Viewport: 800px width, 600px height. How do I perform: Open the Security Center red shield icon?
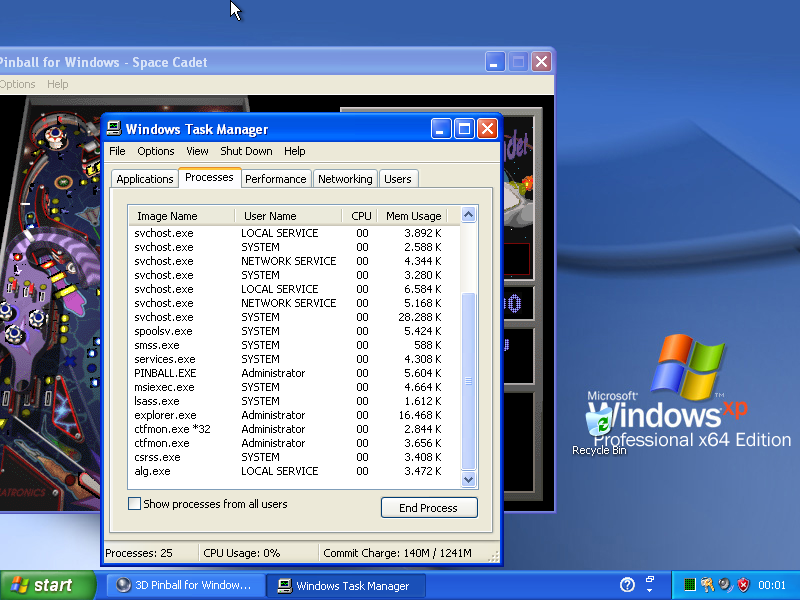743,585
